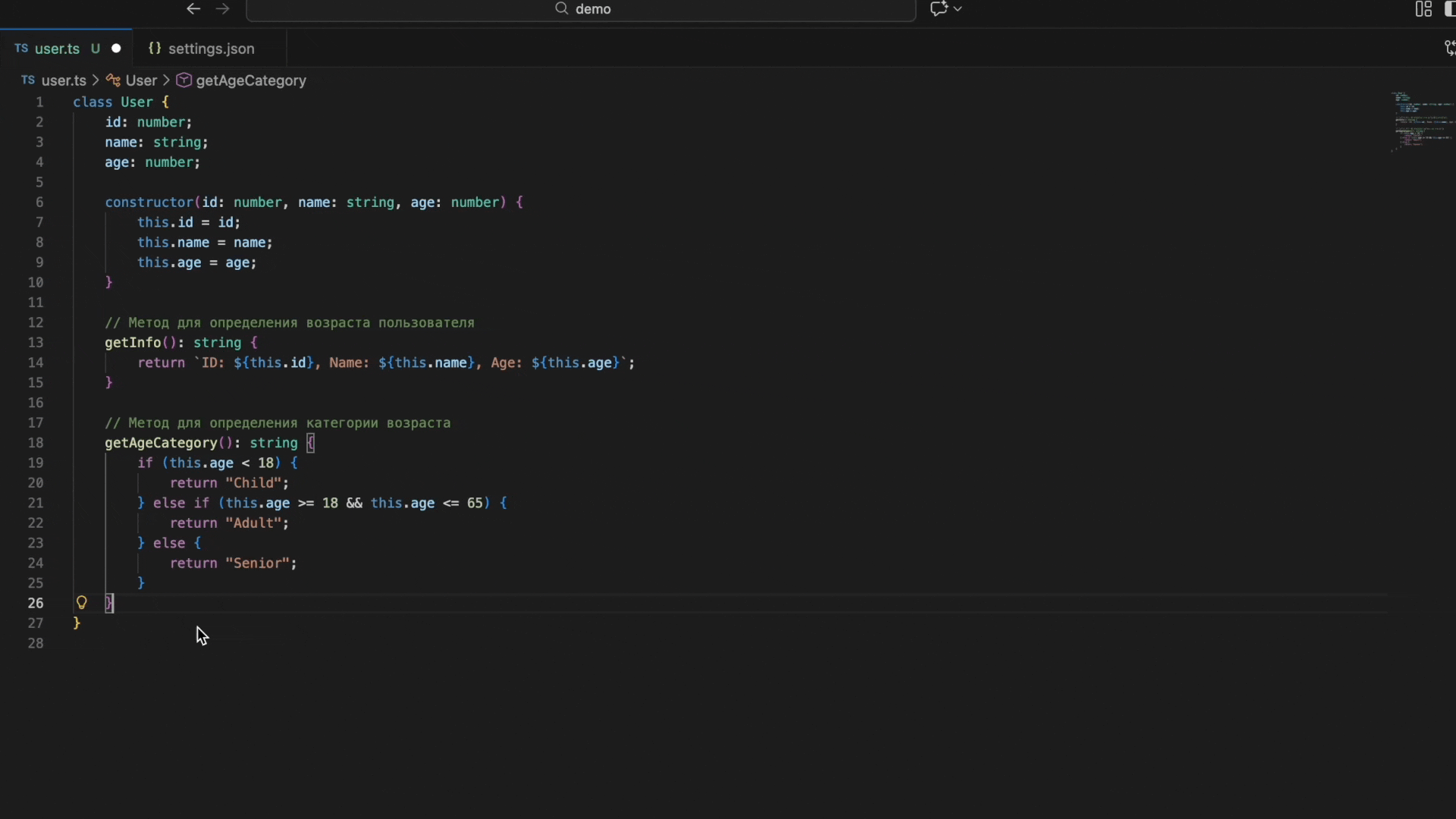Click the lightbulb code action icon
The image size is (1456, 819).
tap(81, 603)
